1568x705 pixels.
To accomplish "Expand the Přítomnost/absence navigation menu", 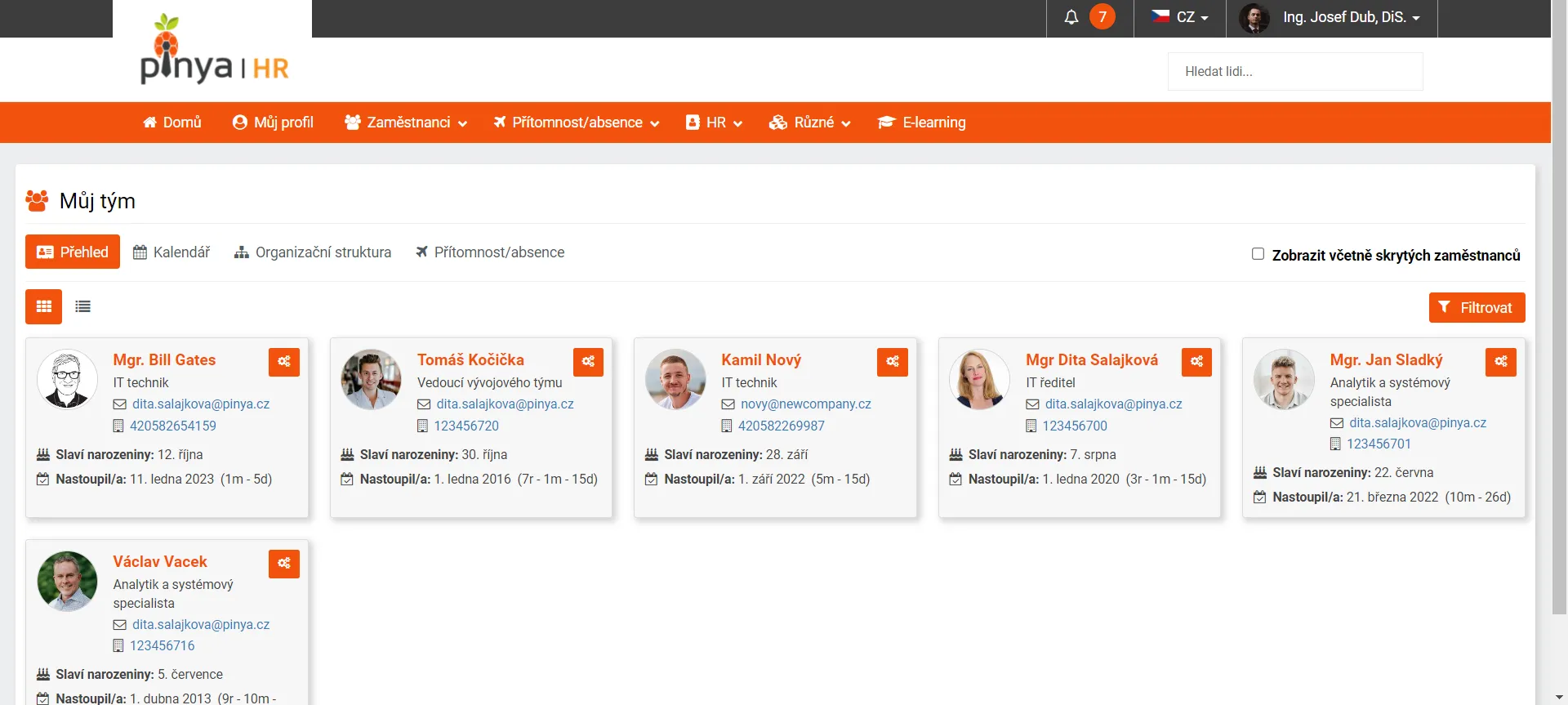I will pos(576,123).
